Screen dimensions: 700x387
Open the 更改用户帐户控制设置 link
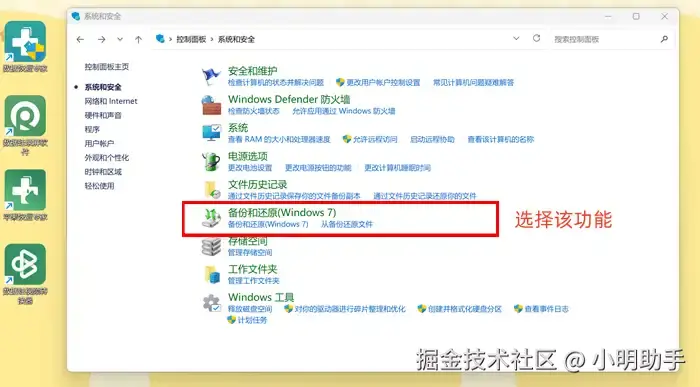click(x=383, y=83)
